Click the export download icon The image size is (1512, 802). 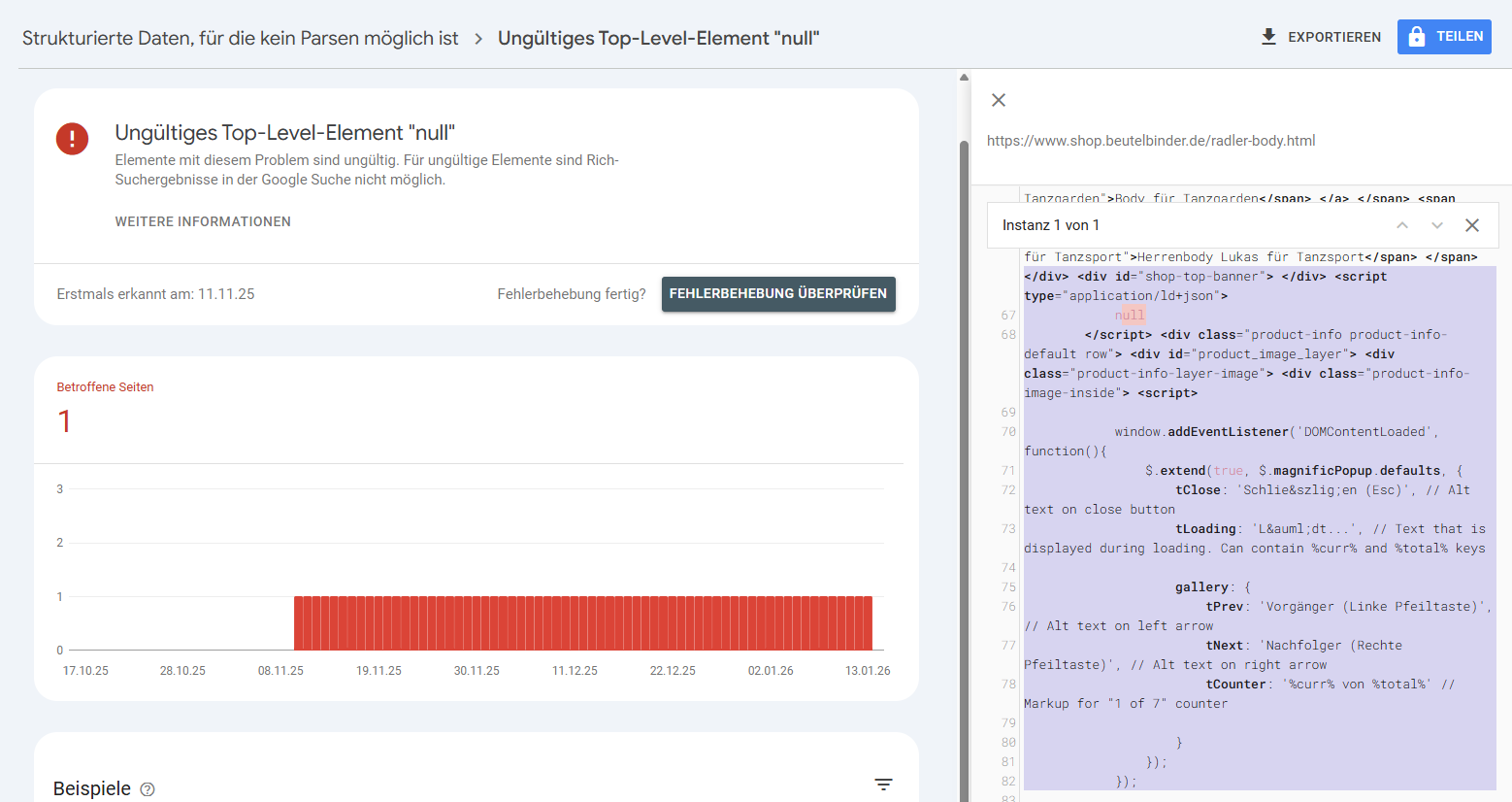[1268, 37]
